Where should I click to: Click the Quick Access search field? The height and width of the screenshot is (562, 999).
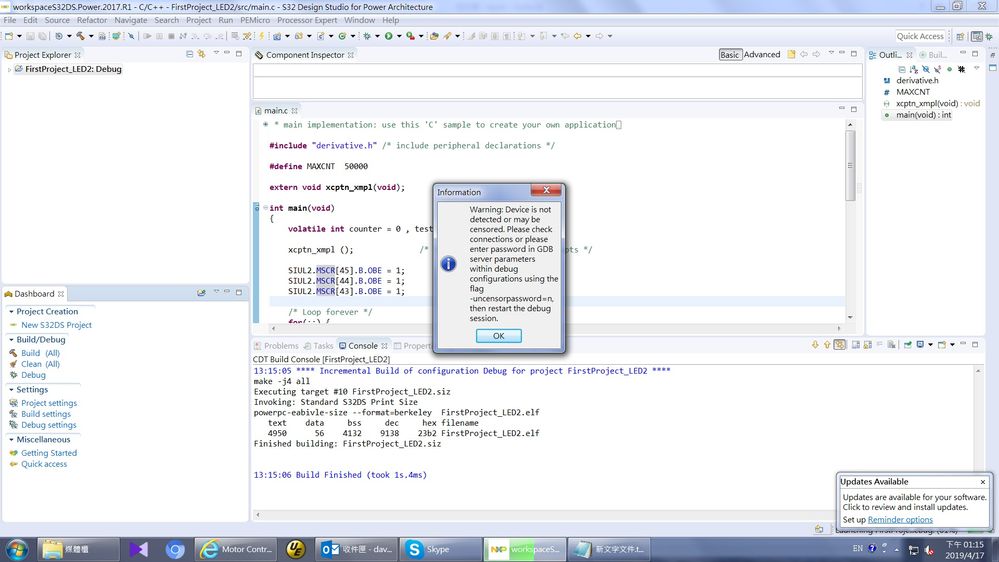(920, 36)
